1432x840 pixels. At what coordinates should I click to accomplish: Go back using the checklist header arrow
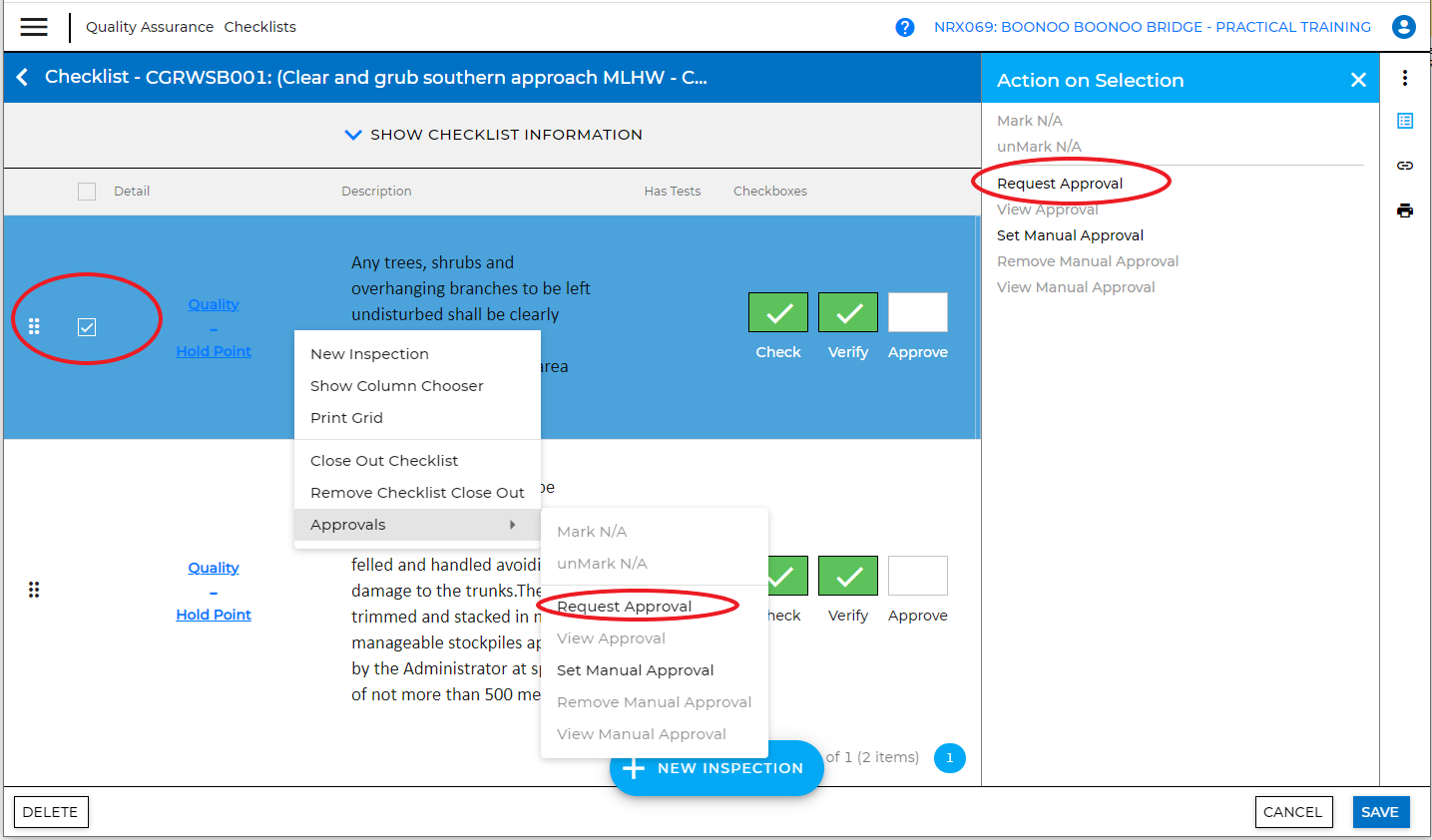23,78
